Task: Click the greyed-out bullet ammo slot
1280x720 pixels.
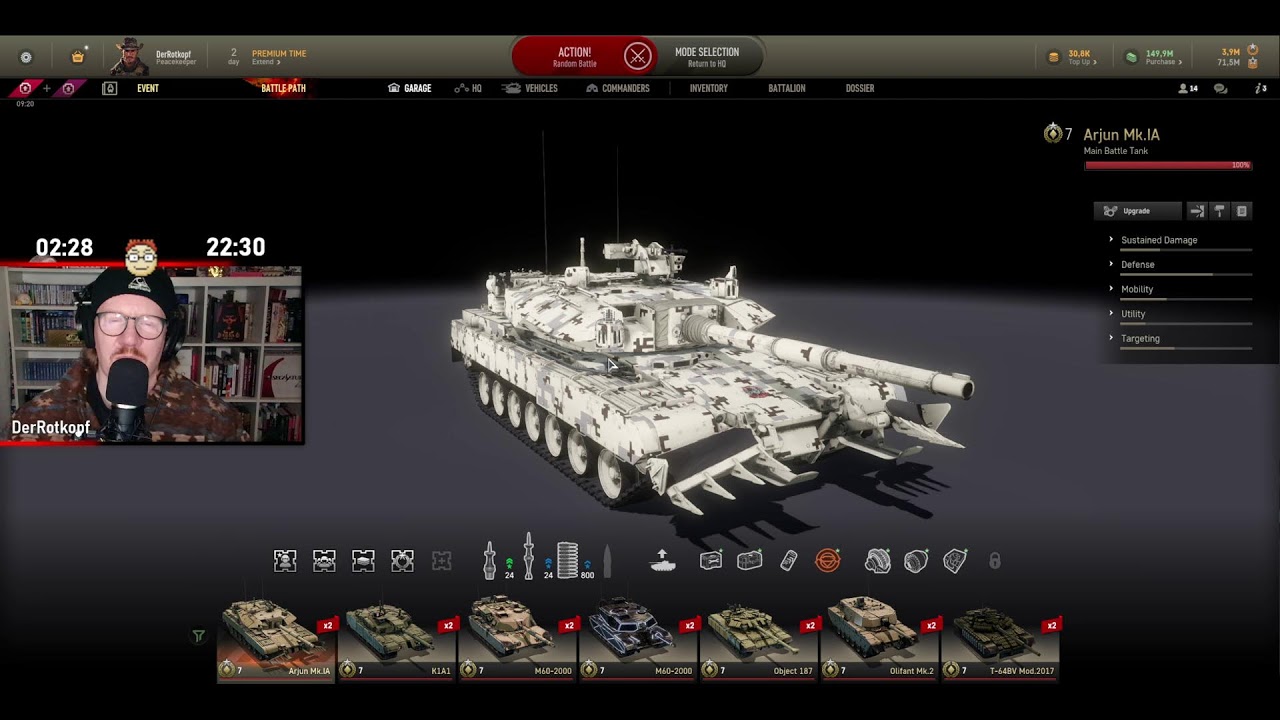Action: point(607,562)
